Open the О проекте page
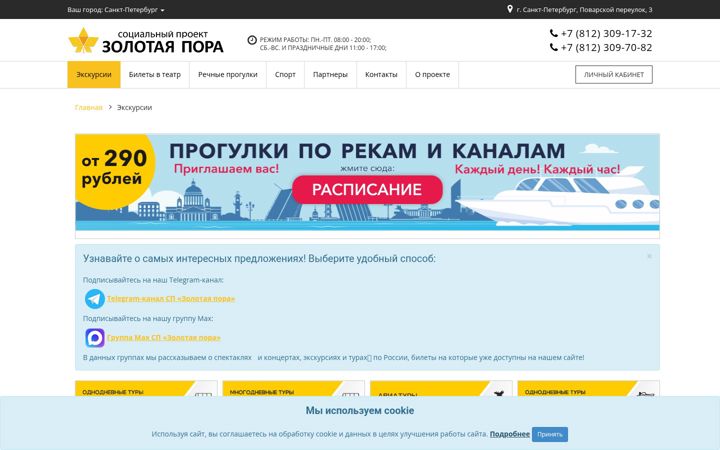This screenshot has width=720, height=450. point(433,74)
